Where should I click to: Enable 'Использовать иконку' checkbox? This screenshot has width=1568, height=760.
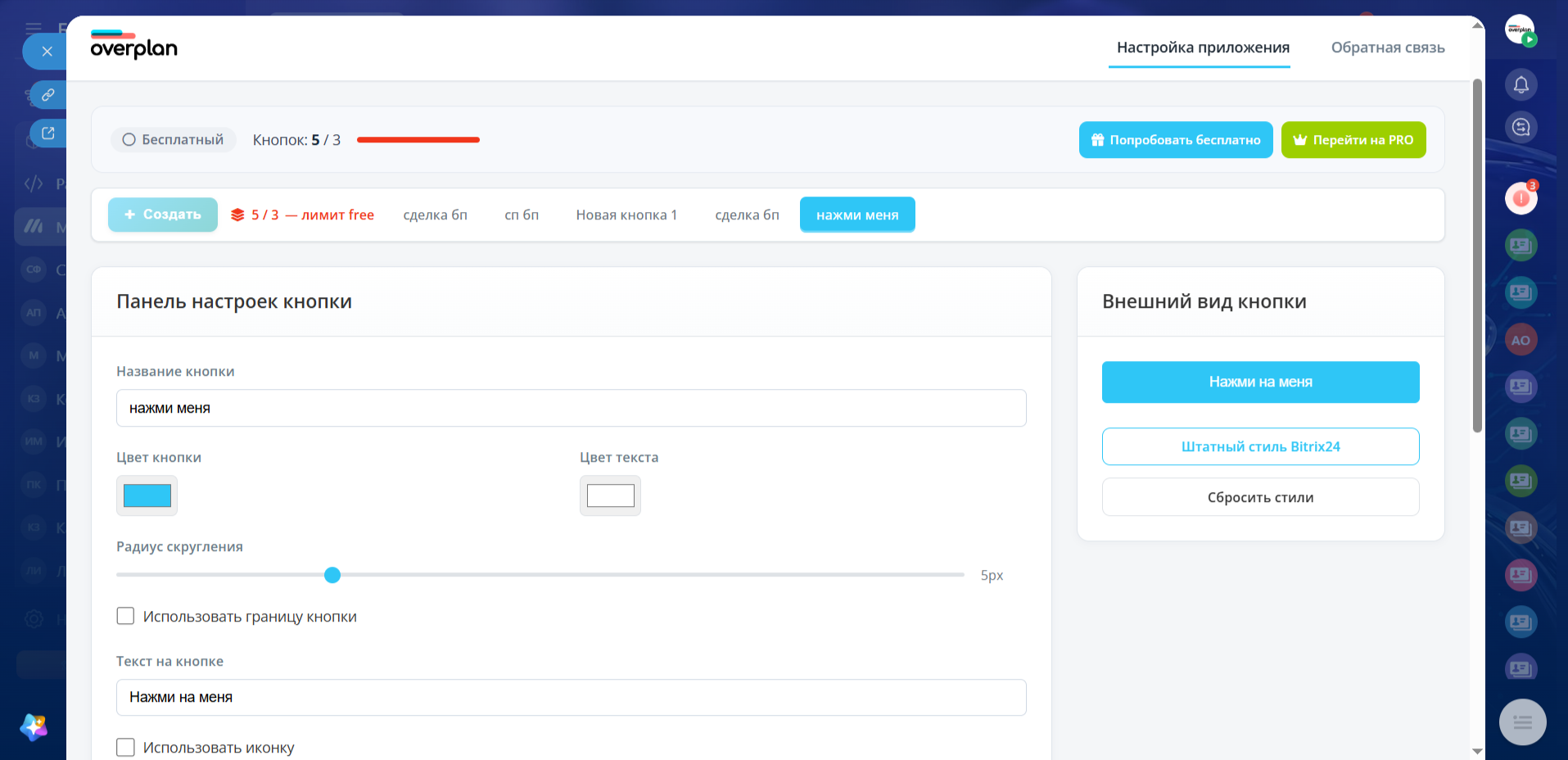coord(125,747)
